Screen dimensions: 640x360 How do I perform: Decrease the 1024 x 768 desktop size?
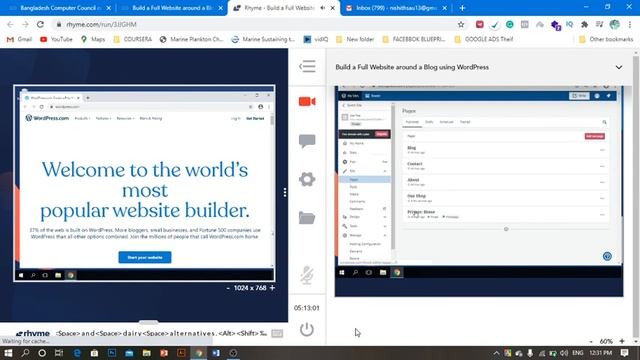click(x=228, y=288)
